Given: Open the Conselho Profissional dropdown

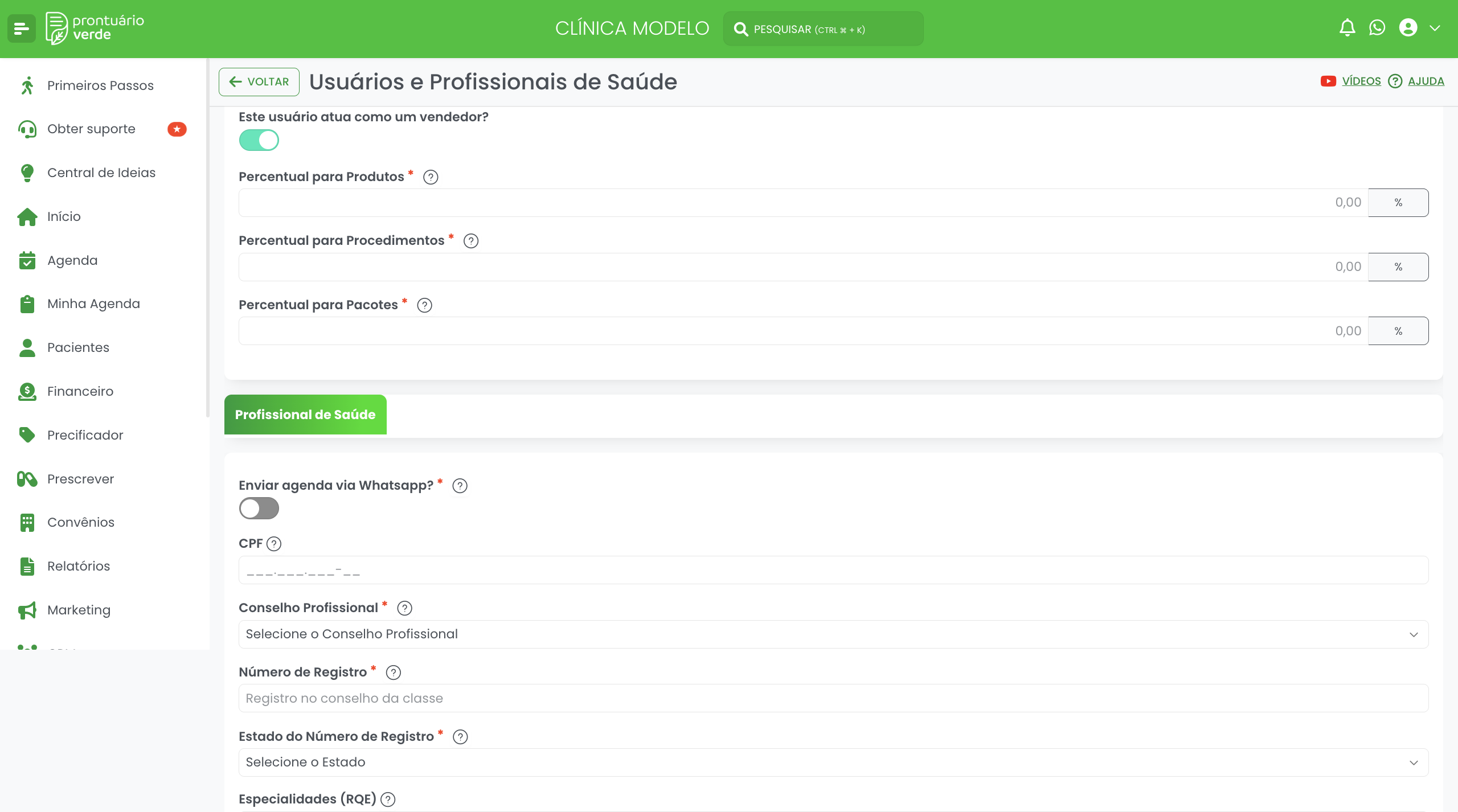Looking at the screenshot, I should pos(833,634).
